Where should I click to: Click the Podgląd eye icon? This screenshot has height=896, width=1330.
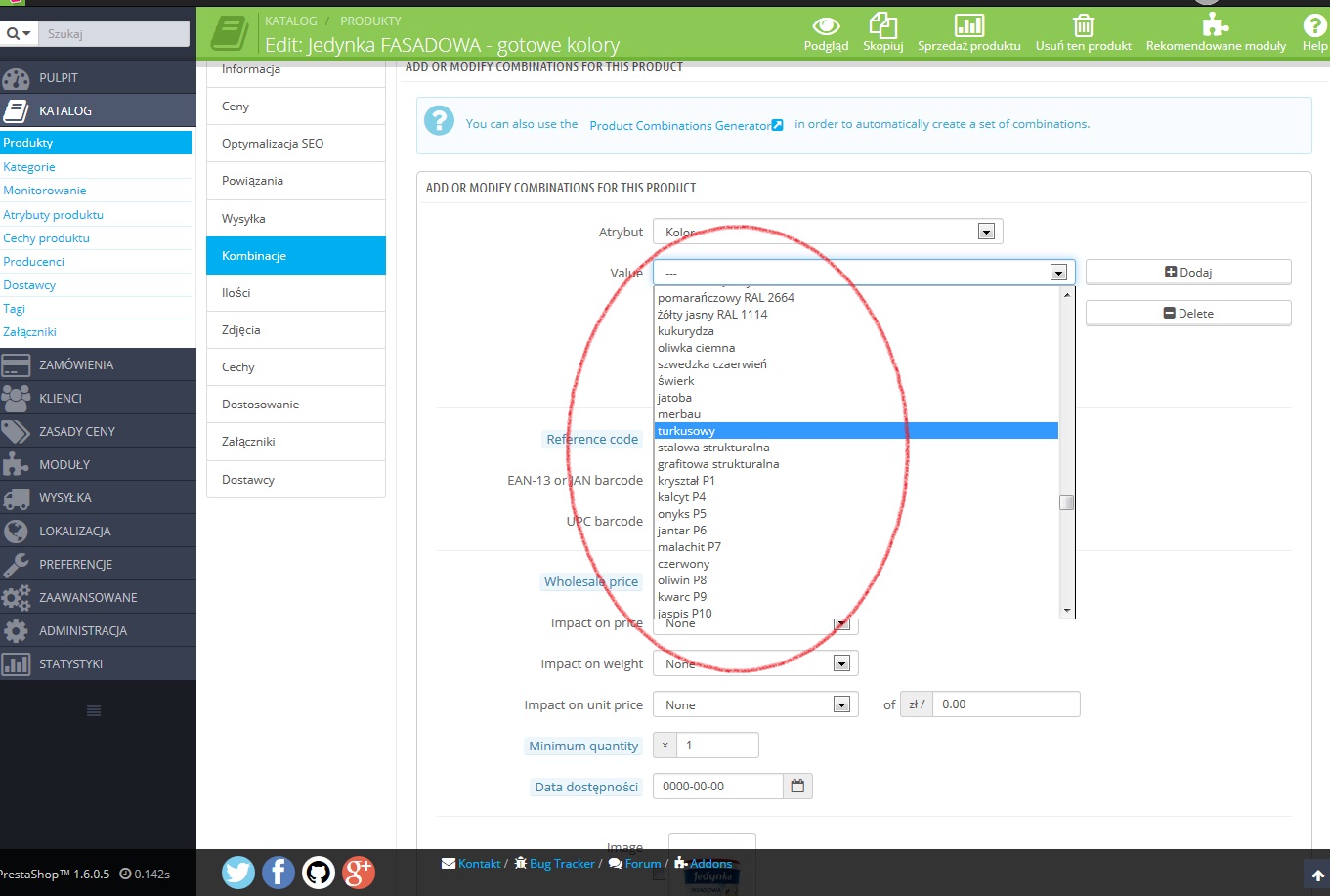[x=826, y=25]
